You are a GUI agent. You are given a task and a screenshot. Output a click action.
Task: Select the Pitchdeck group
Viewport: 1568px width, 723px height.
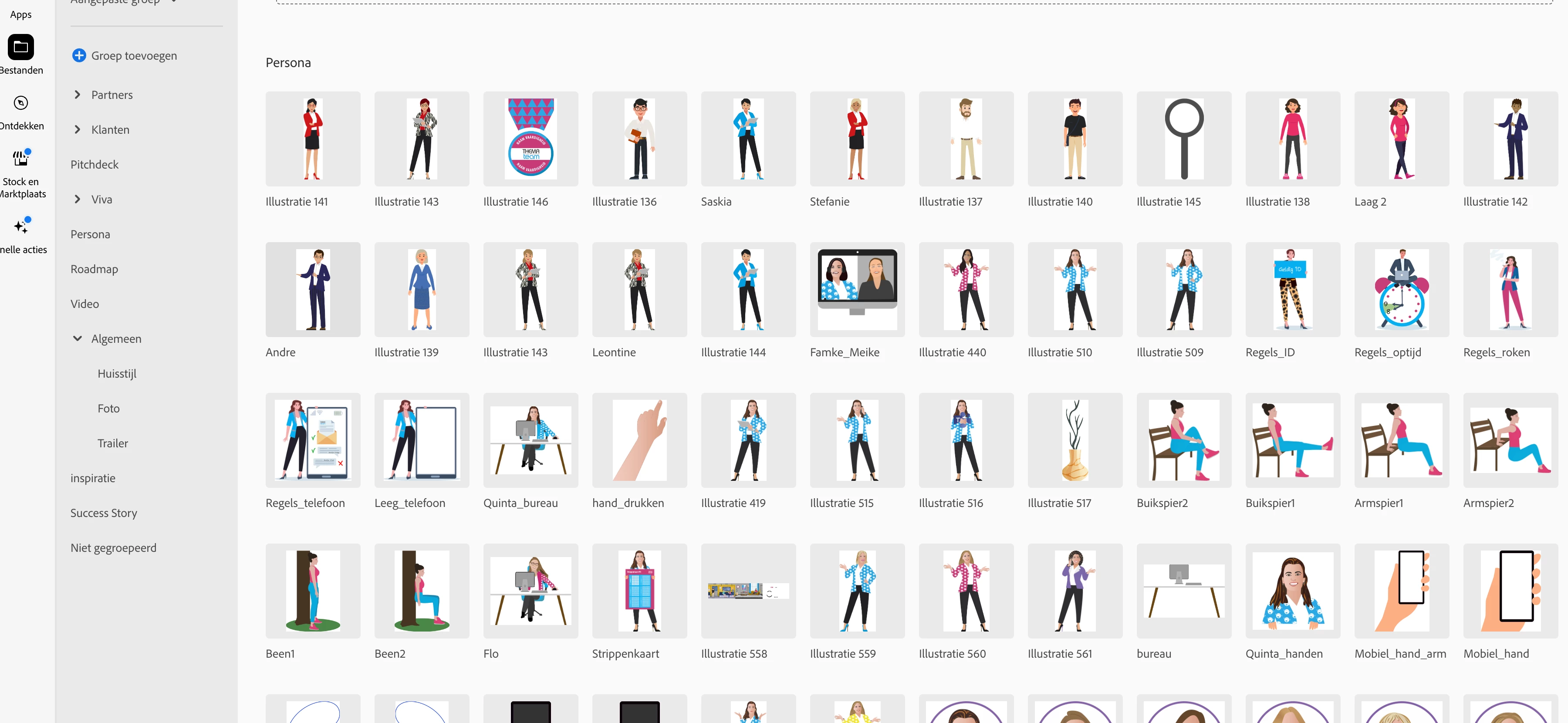point(95,164)
